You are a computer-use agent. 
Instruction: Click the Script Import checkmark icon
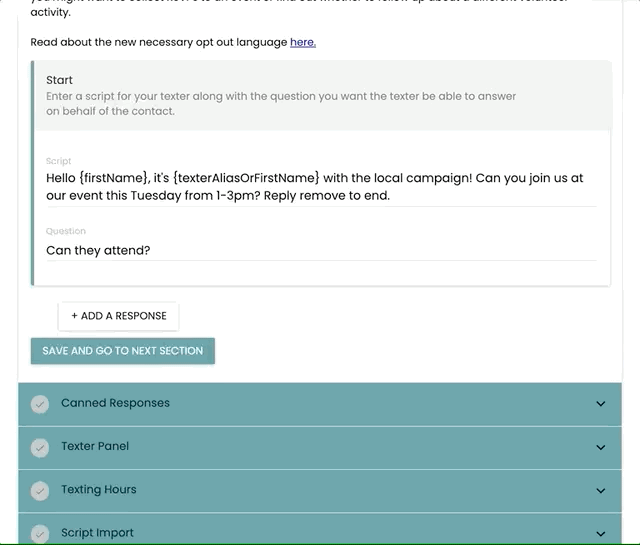click(x=40, y=533)
